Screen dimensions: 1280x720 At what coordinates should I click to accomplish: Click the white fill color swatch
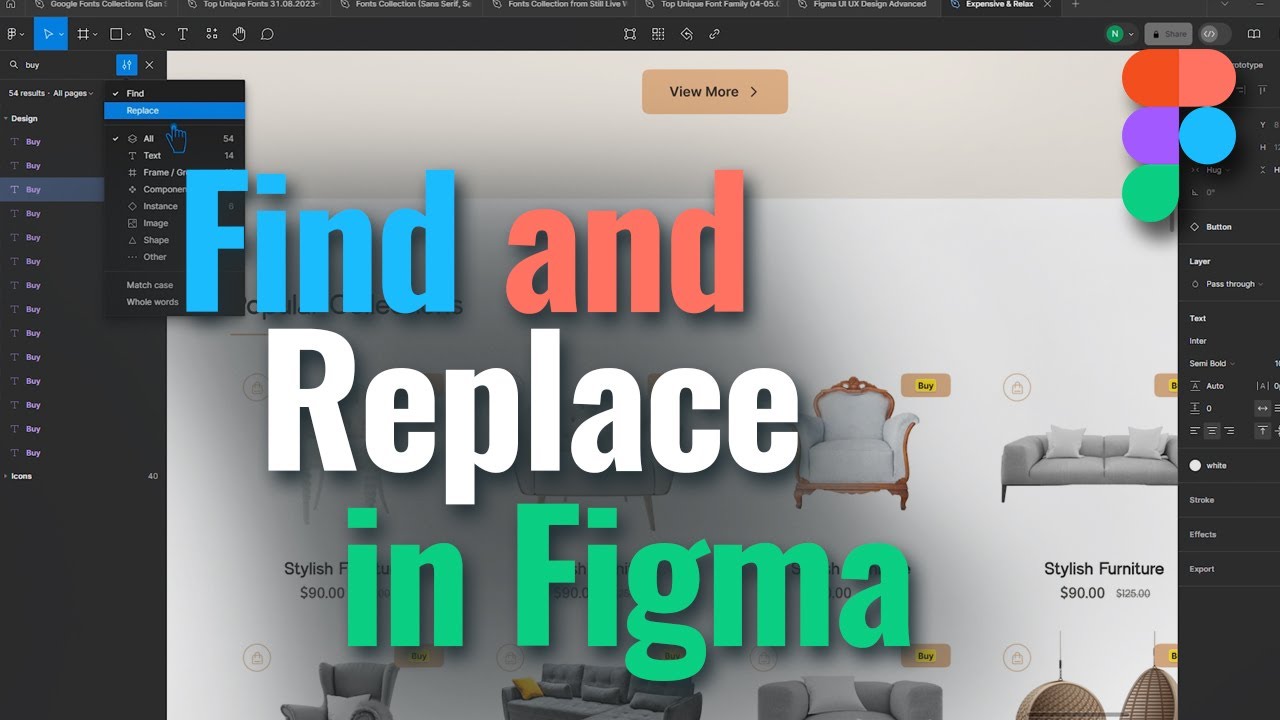[1195, 466]
